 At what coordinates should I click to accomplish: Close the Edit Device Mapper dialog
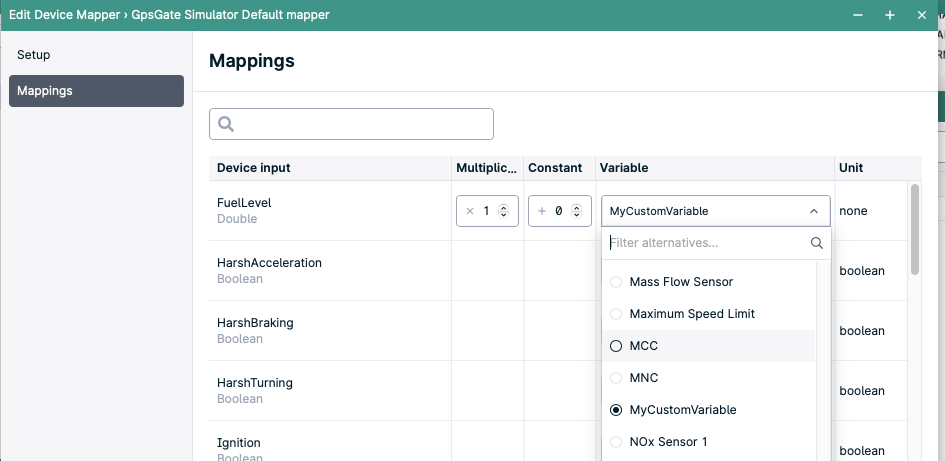[x=921, y=15]
